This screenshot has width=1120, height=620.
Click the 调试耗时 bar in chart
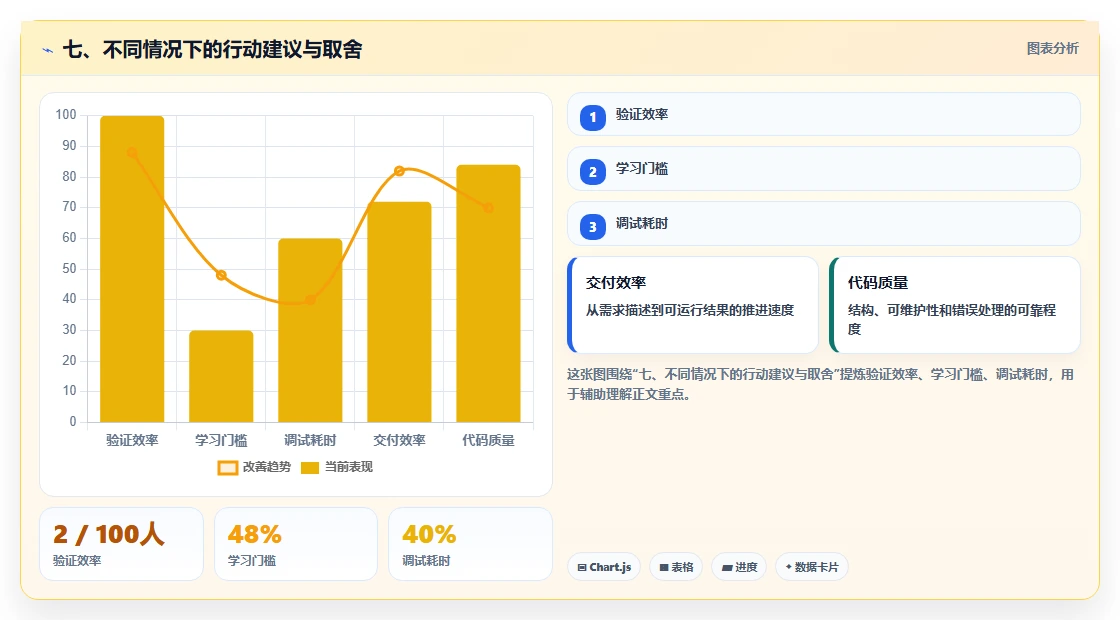point(310,330)
